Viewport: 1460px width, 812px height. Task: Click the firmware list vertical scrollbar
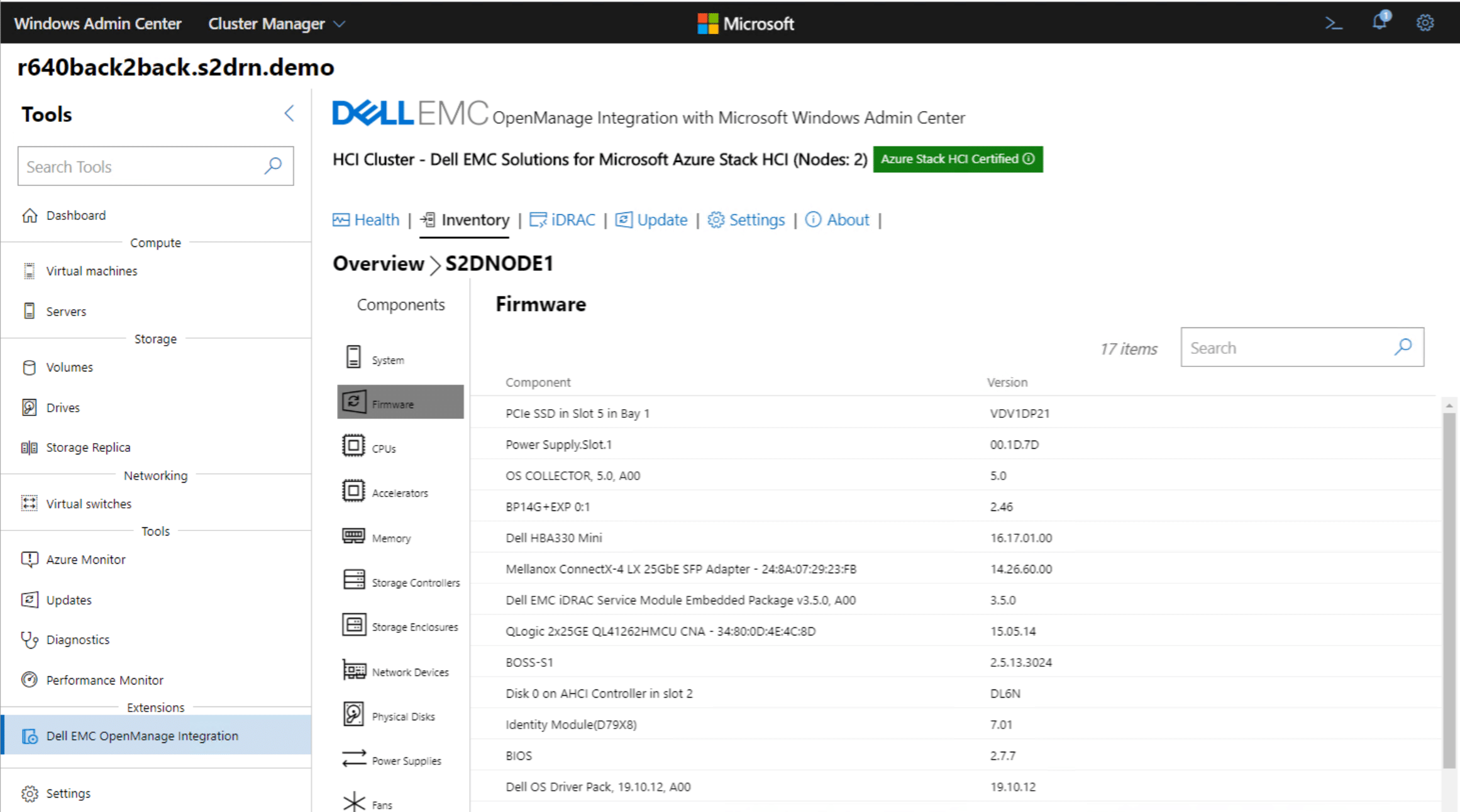point(1449,591)
